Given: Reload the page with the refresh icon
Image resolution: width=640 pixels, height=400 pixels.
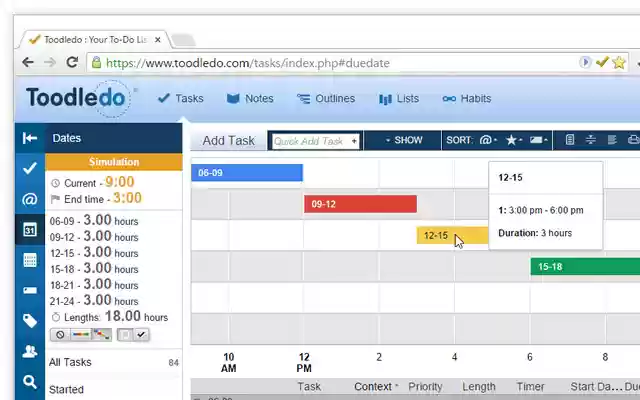Looking at the screenshot, I should tap(72, 62).
